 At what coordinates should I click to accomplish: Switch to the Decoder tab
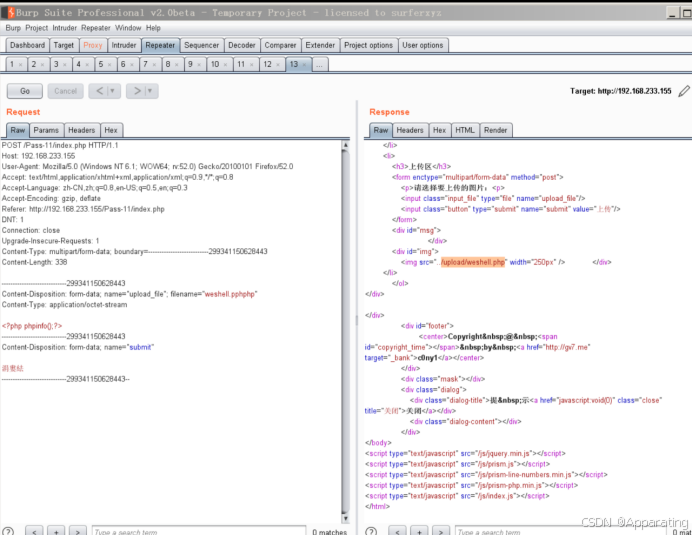242,45
